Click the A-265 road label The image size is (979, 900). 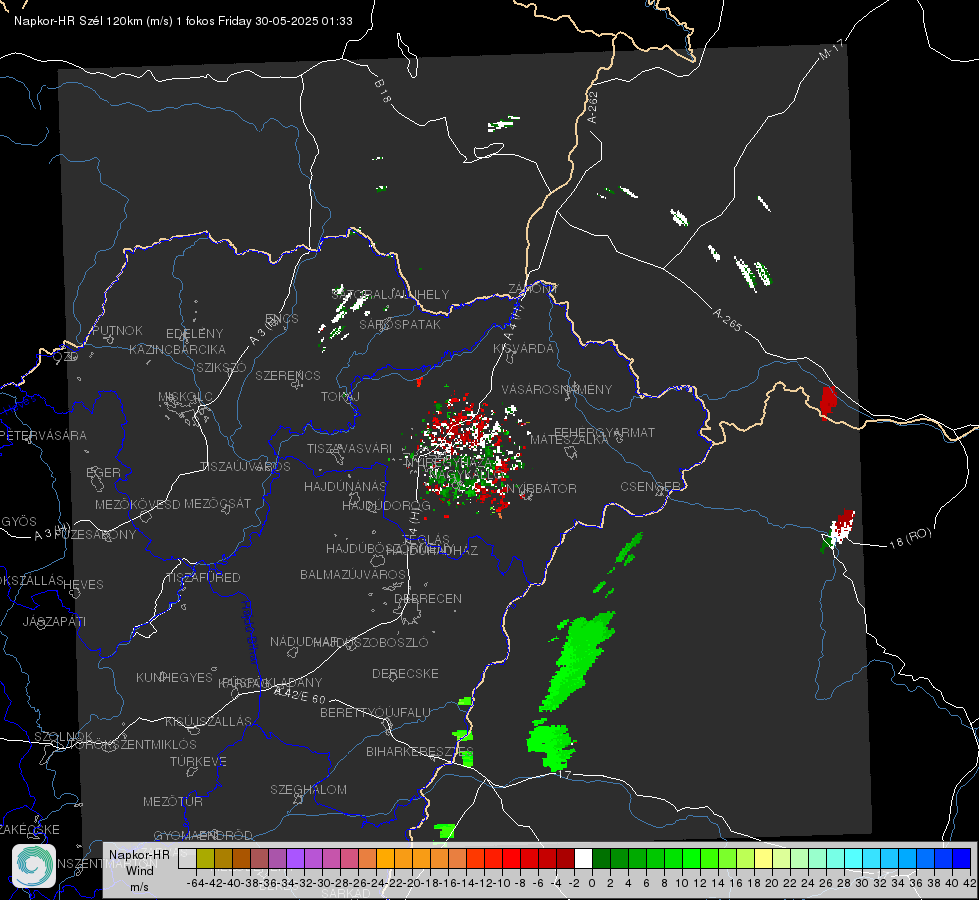point(727,319)
